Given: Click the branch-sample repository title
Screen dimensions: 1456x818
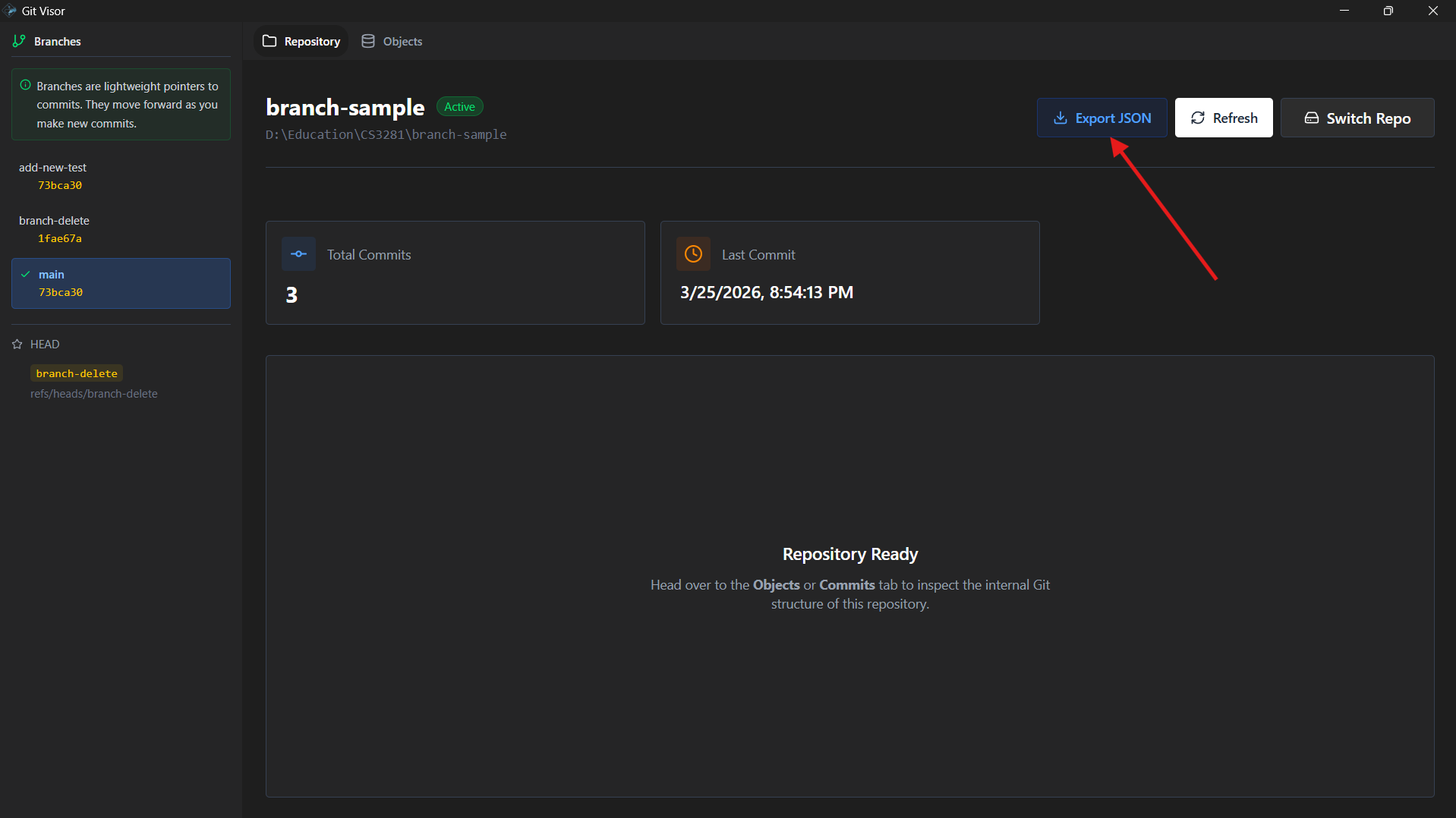Looking at the screenshot, I should coord(345,107).
